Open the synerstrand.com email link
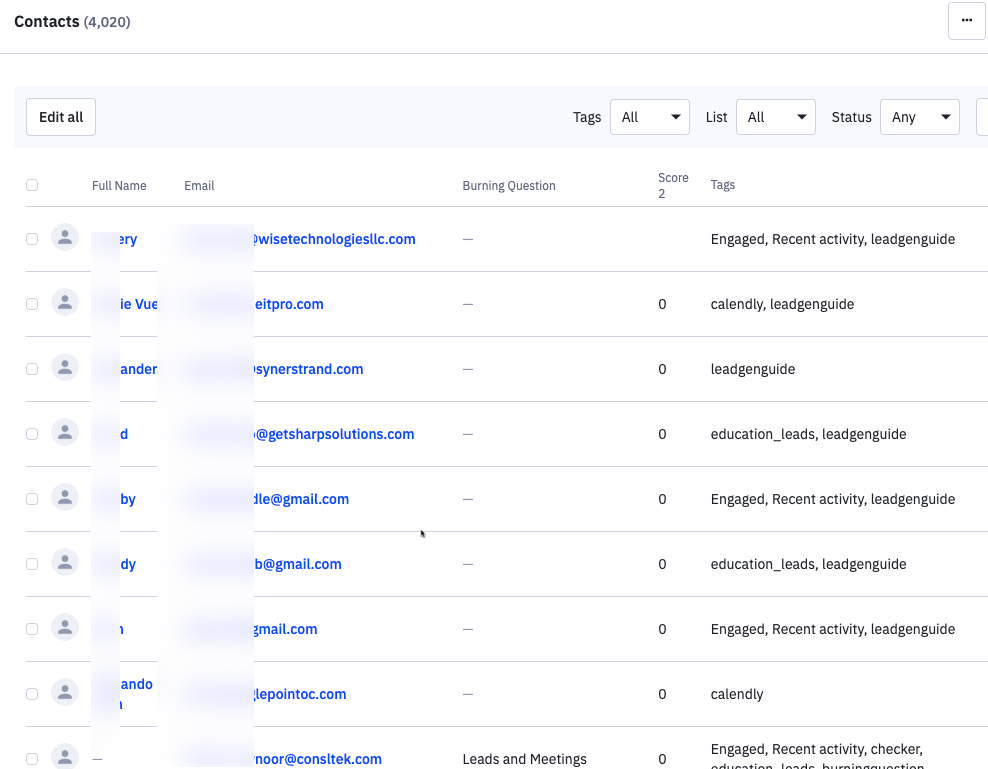 [308, 369]
